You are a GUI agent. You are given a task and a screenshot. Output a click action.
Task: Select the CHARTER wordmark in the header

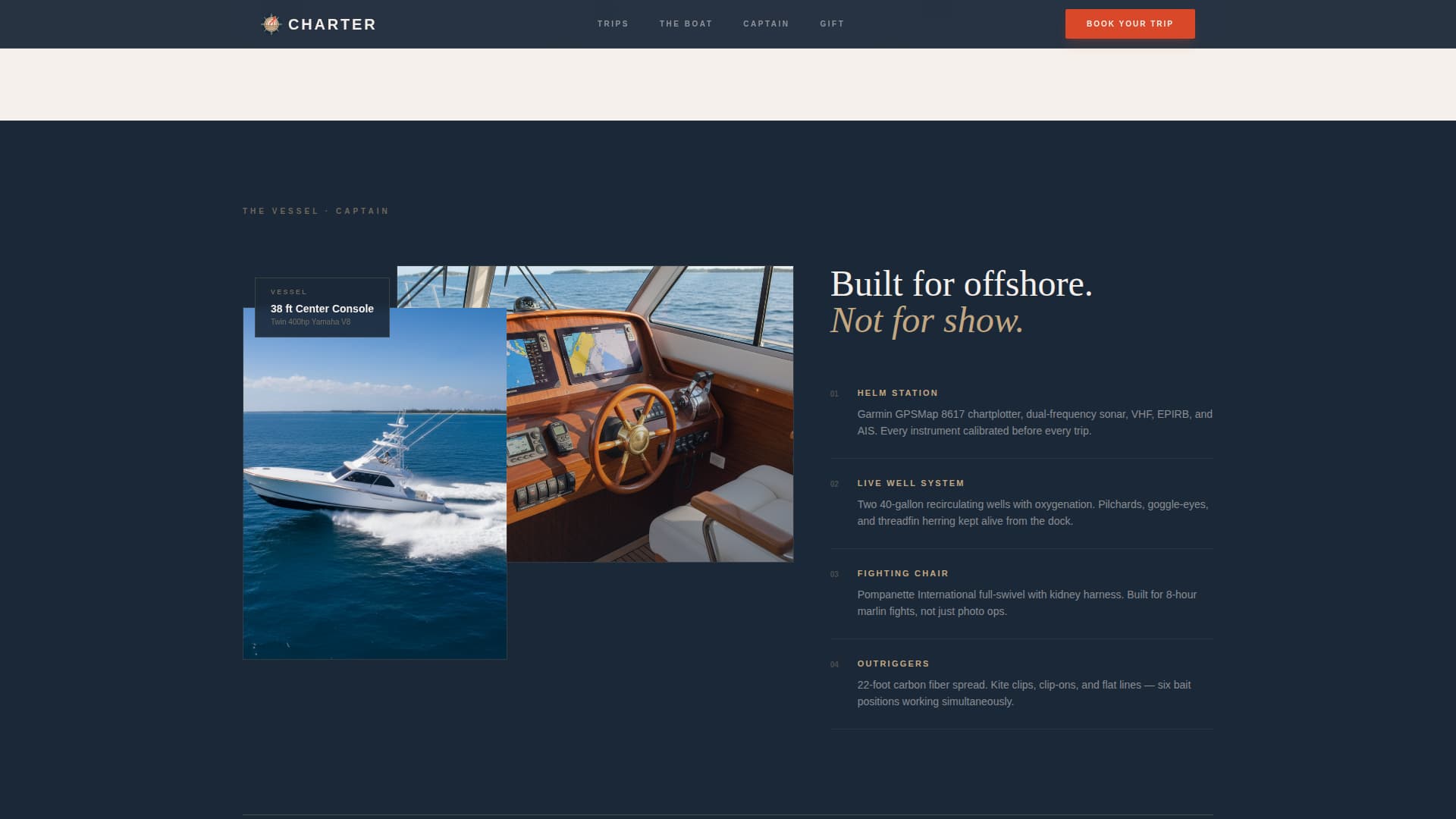point(331,24)
